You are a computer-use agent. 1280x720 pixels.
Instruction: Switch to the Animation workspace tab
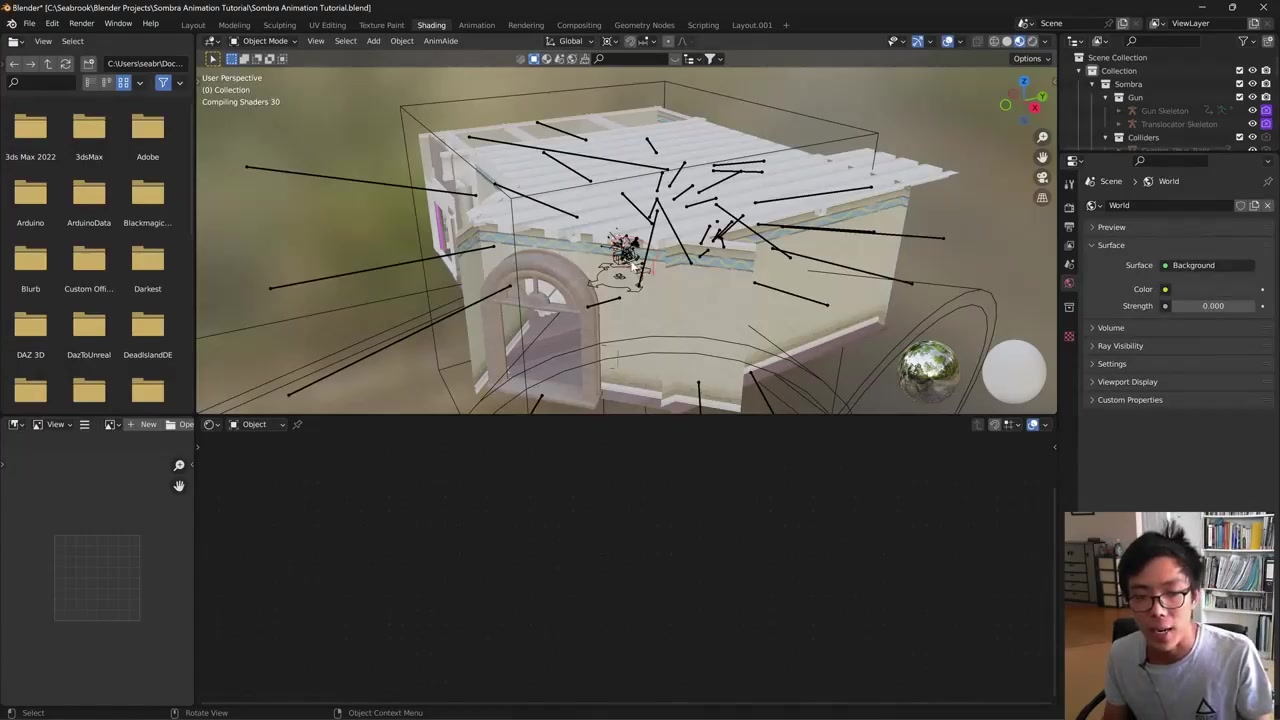(476, 25)
